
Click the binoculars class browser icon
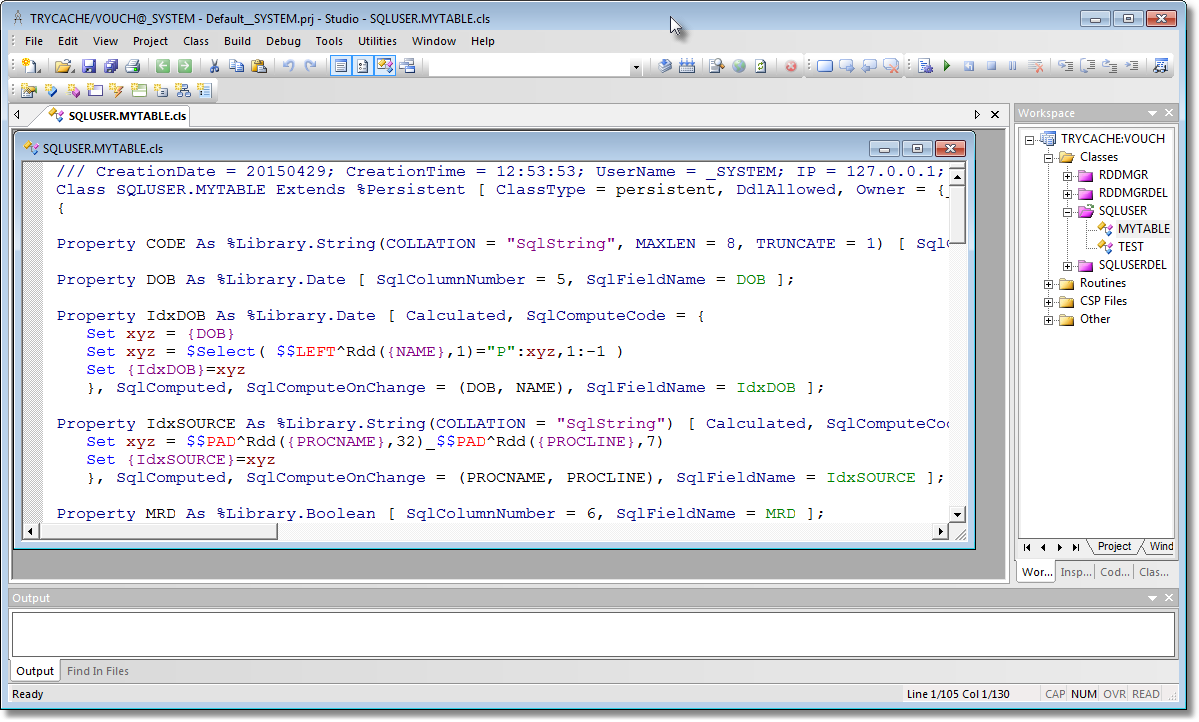1161,67
